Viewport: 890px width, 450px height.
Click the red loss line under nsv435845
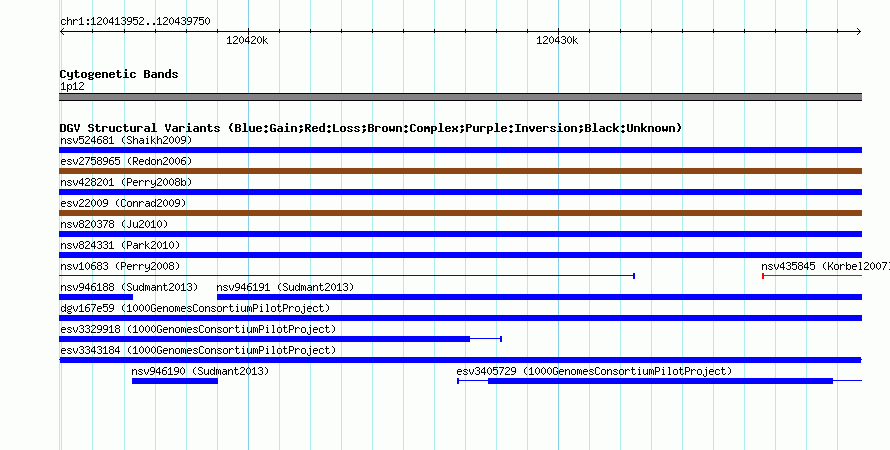click(812, 276)
